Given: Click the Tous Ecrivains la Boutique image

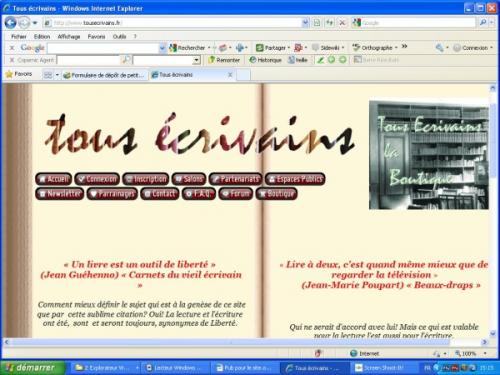Looking at the screenshot, I should pos(429,155).
